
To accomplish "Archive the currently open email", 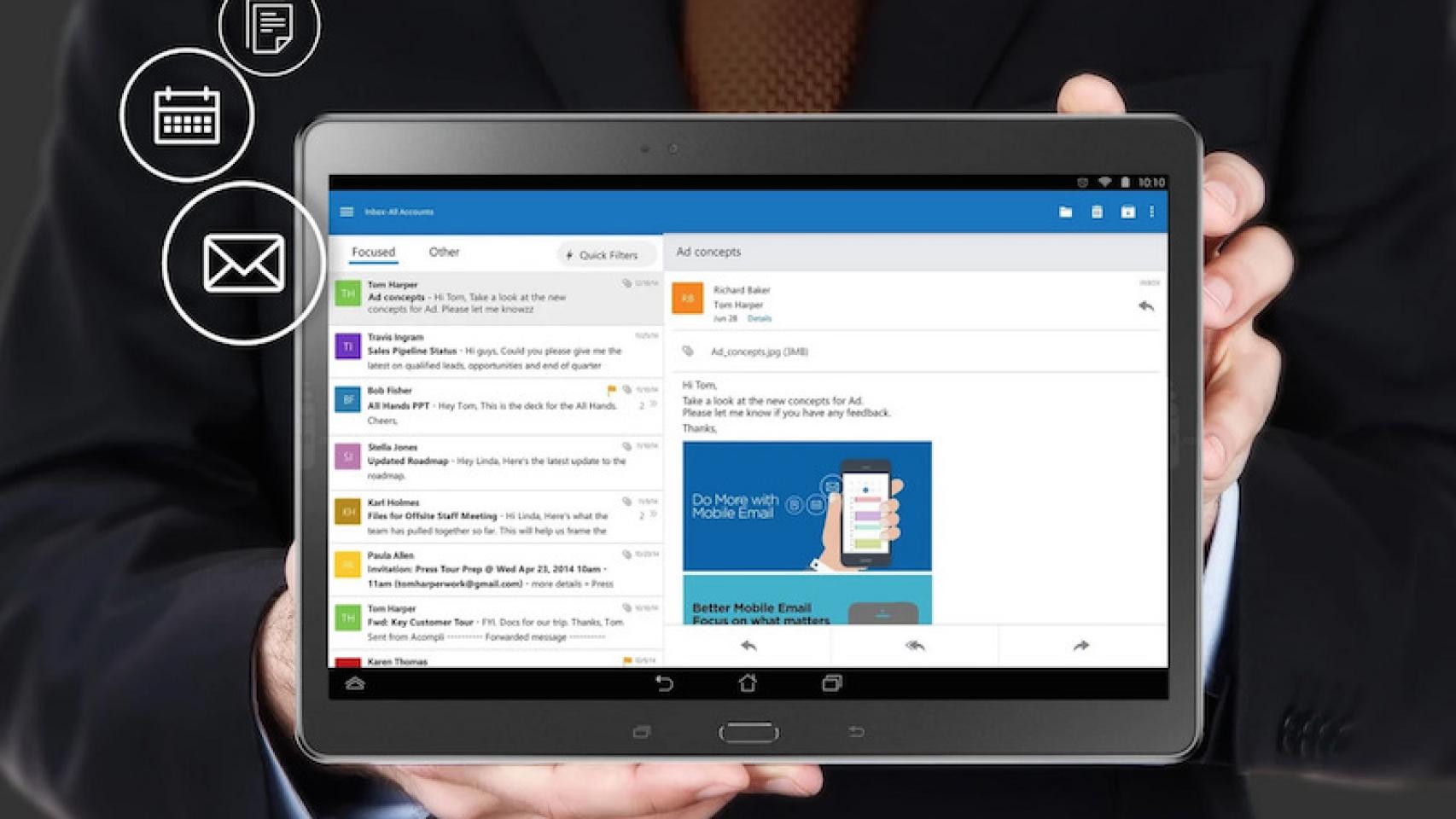I will click(1127, 211).
